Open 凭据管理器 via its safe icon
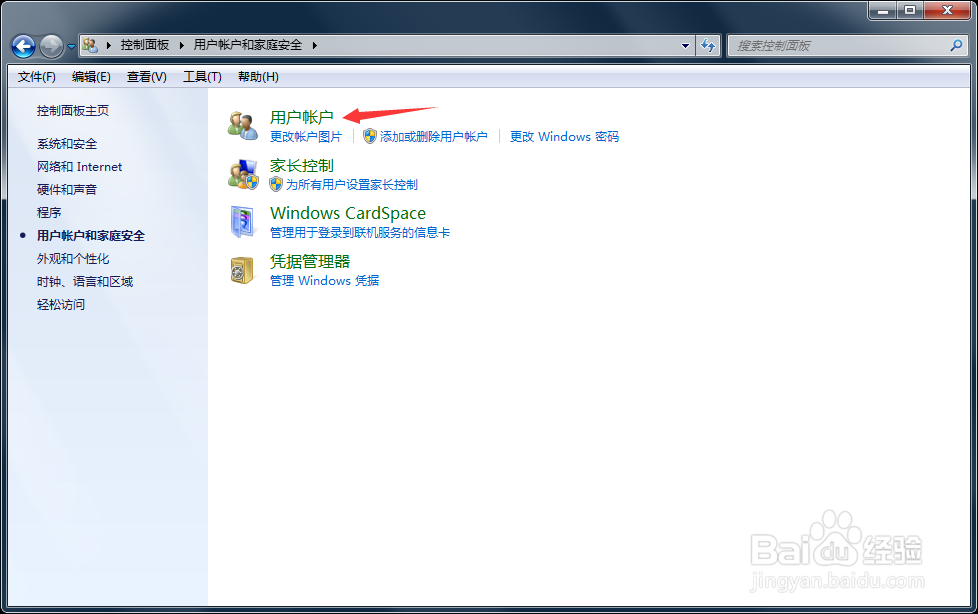Image resolution: width=978 pixels, height=614 pixels. click(x=243, y=270)
